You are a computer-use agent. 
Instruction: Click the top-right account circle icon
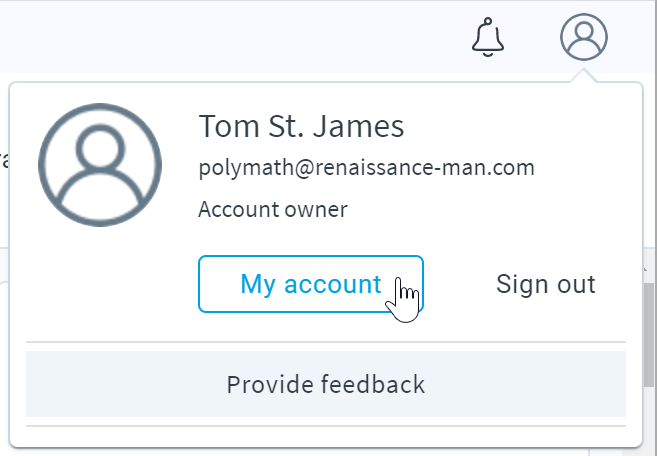584,37
